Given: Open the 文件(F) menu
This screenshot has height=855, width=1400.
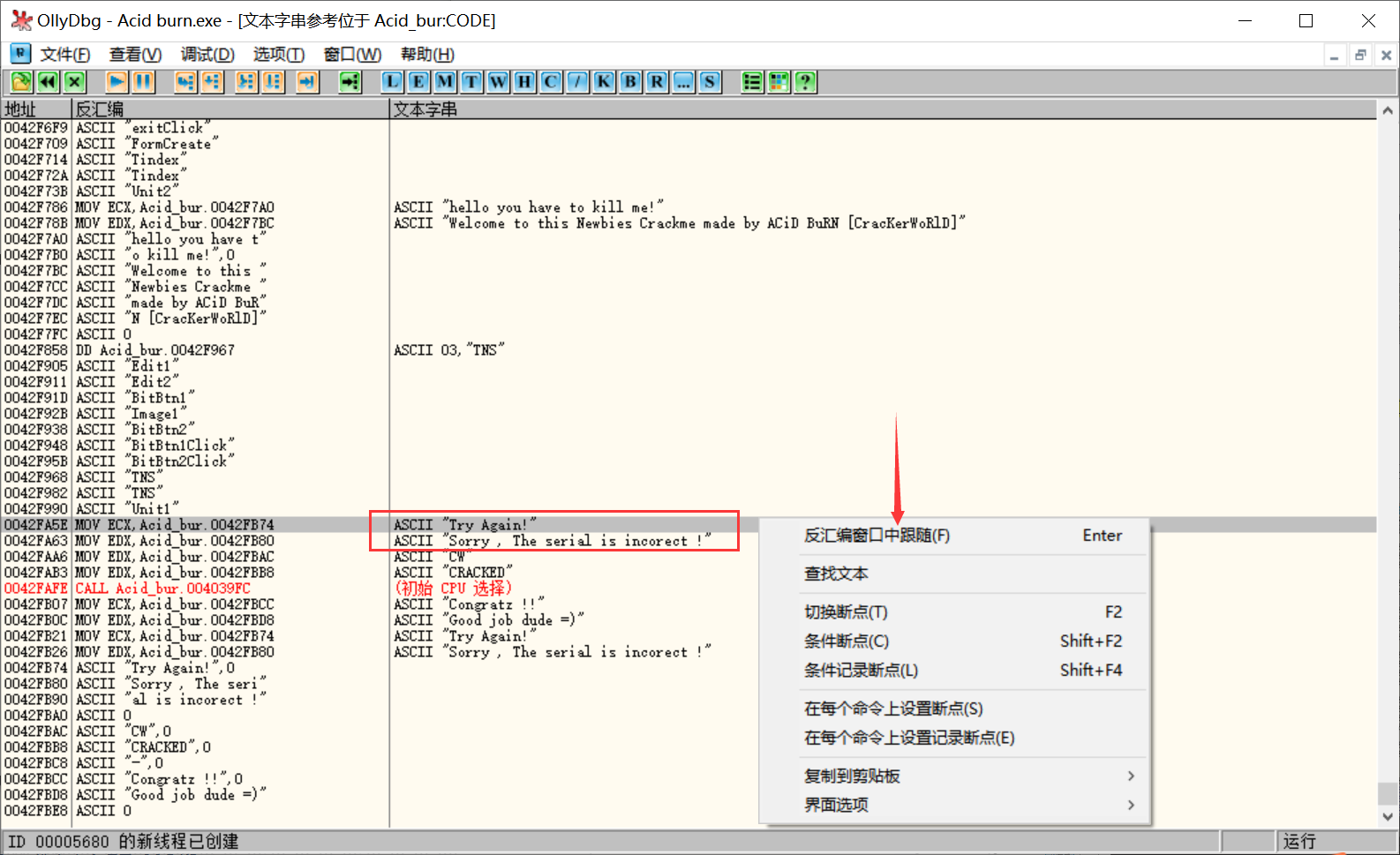Looking at the screenshot, I should coord(65,55).
